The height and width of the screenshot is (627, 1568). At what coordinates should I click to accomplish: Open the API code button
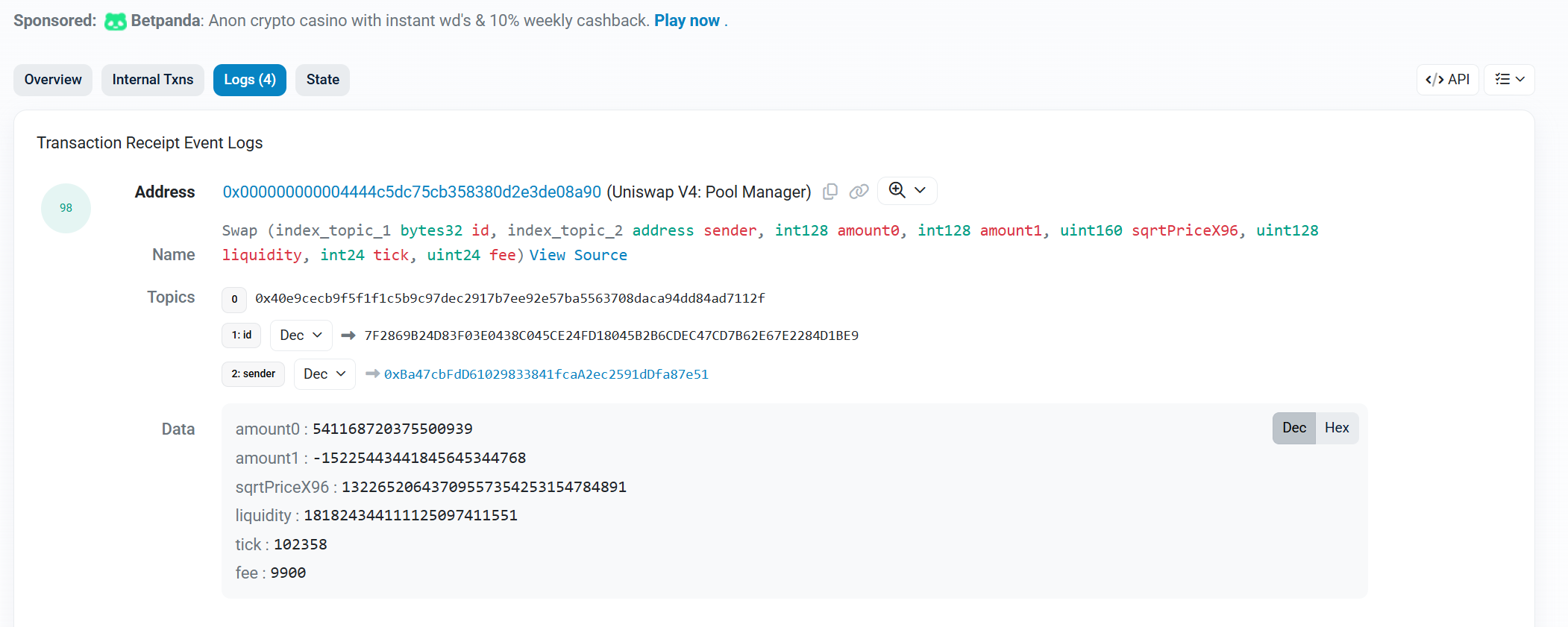(x=1446, y=80)
